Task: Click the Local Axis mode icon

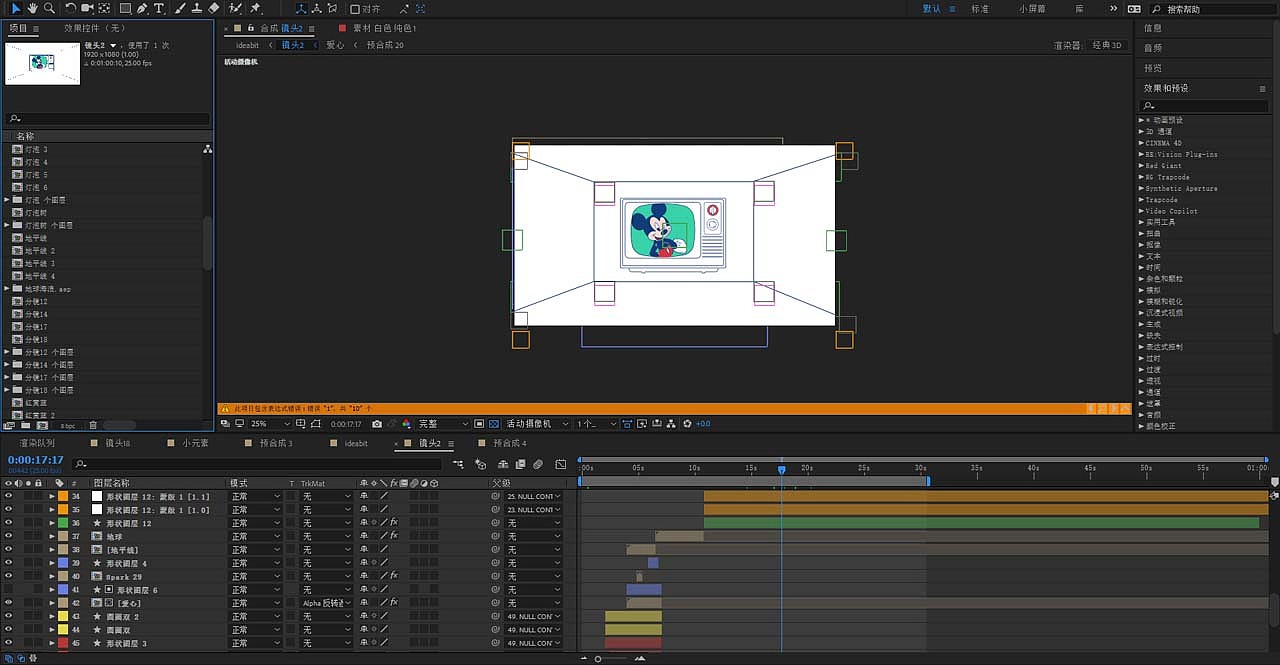Action: (302, 8)
